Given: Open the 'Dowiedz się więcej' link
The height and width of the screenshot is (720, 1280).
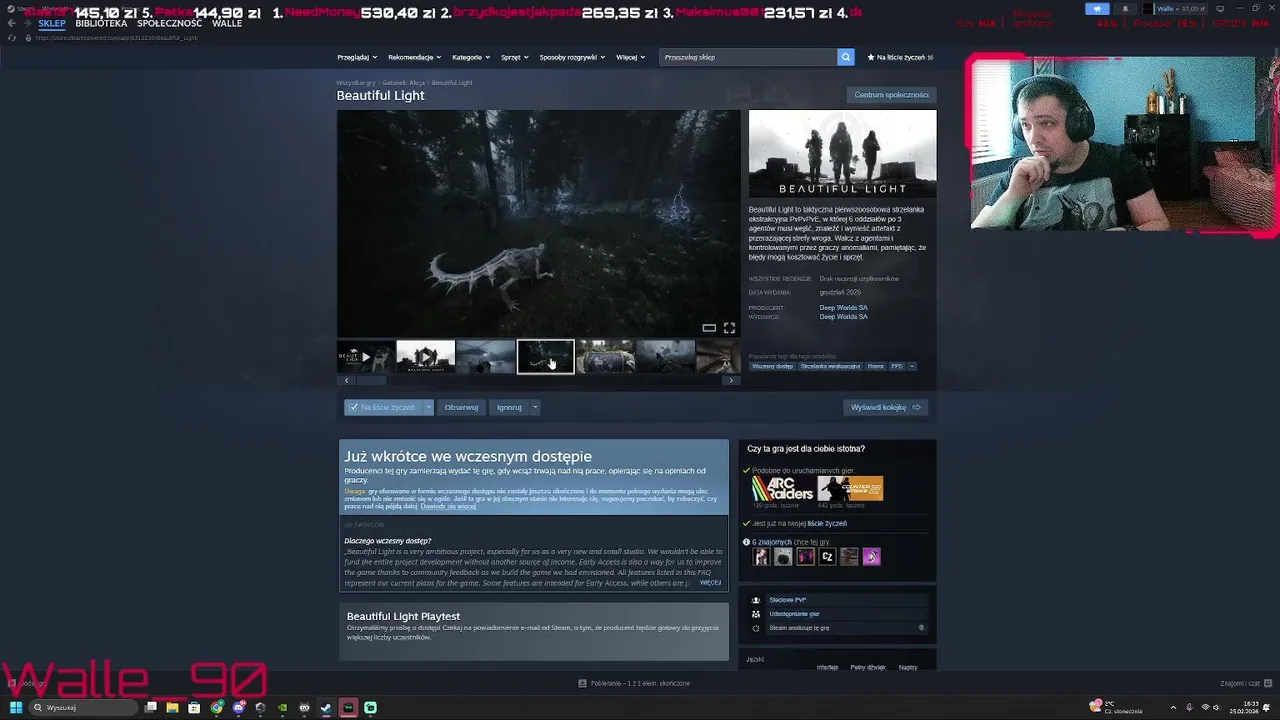Looking at the screenshot, I should 448,506.
